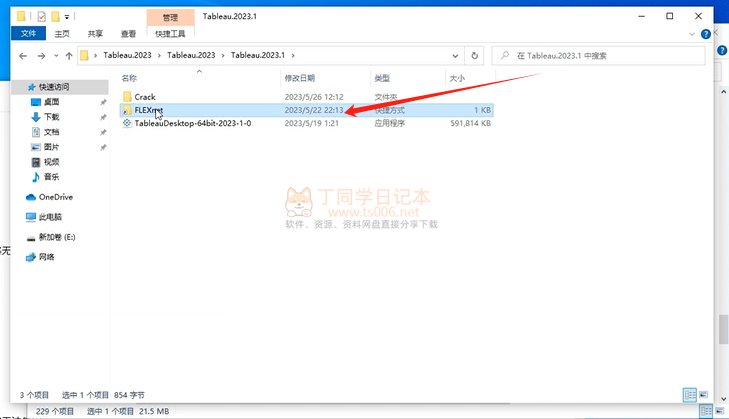This screenshot has width=729, height=419.
Task: Open 视频 in navigation pane
Action: pos(52,162)
